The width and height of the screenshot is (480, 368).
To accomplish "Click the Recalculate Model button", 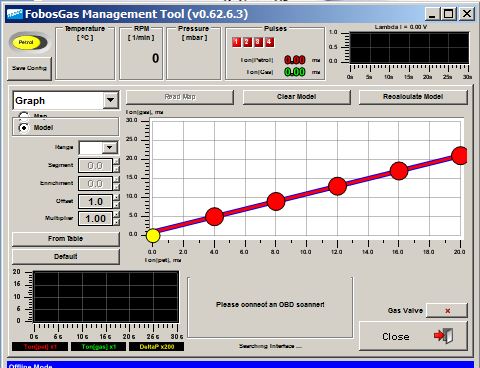I will (x=413, y=97).
